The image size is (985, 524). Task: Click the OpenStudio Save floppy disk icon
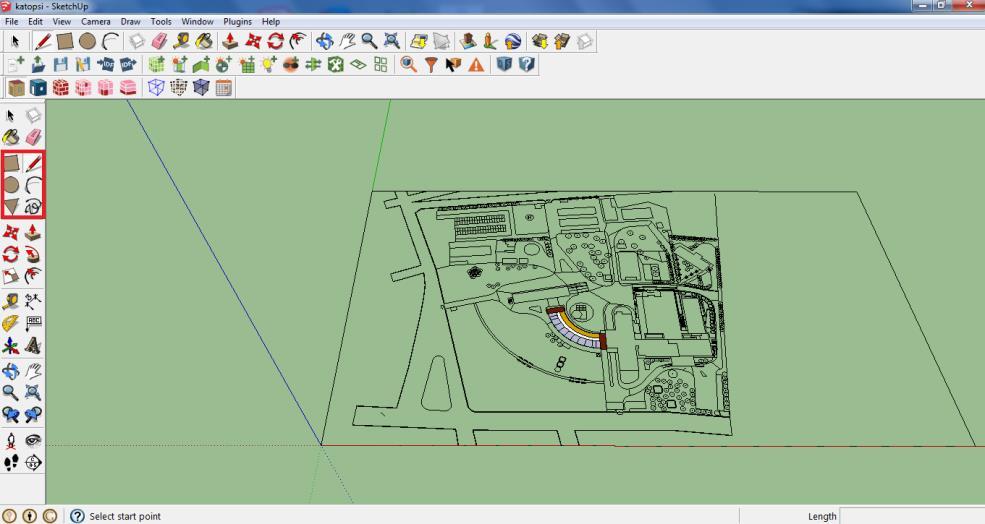[60, 64]
